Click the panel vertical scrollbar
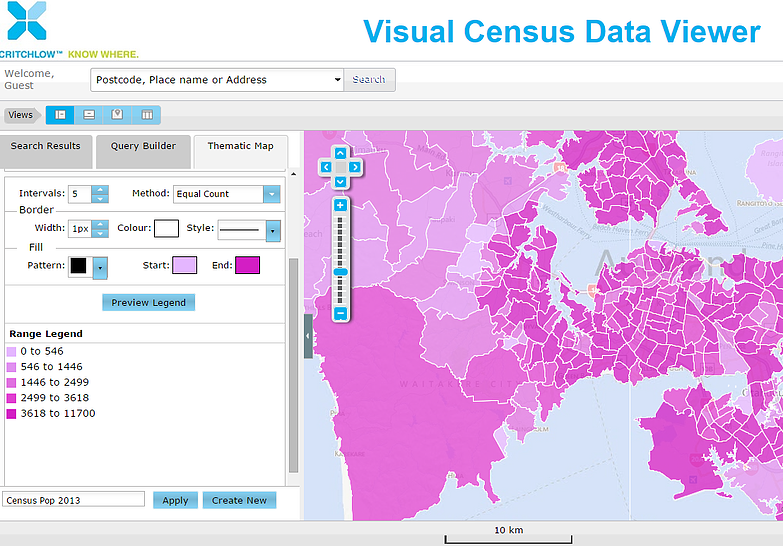This screenshot has height=546, width=783. pos(294,365)
